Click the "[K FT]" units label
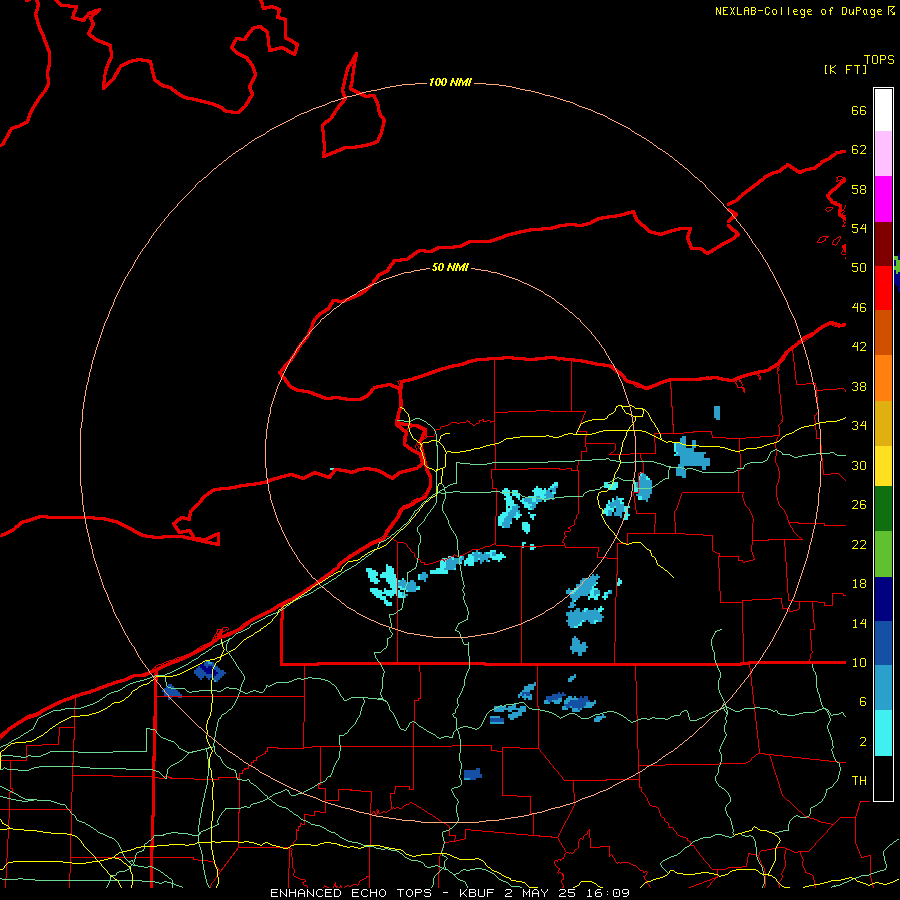 (x=845, y=69)
